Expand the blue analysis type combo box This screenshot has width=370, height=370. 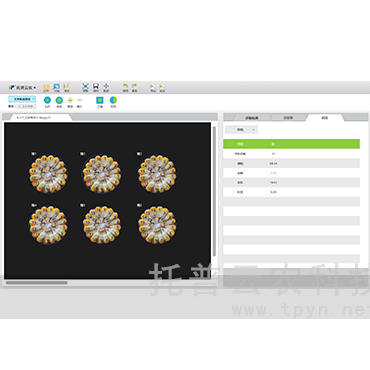coord(22,99)
